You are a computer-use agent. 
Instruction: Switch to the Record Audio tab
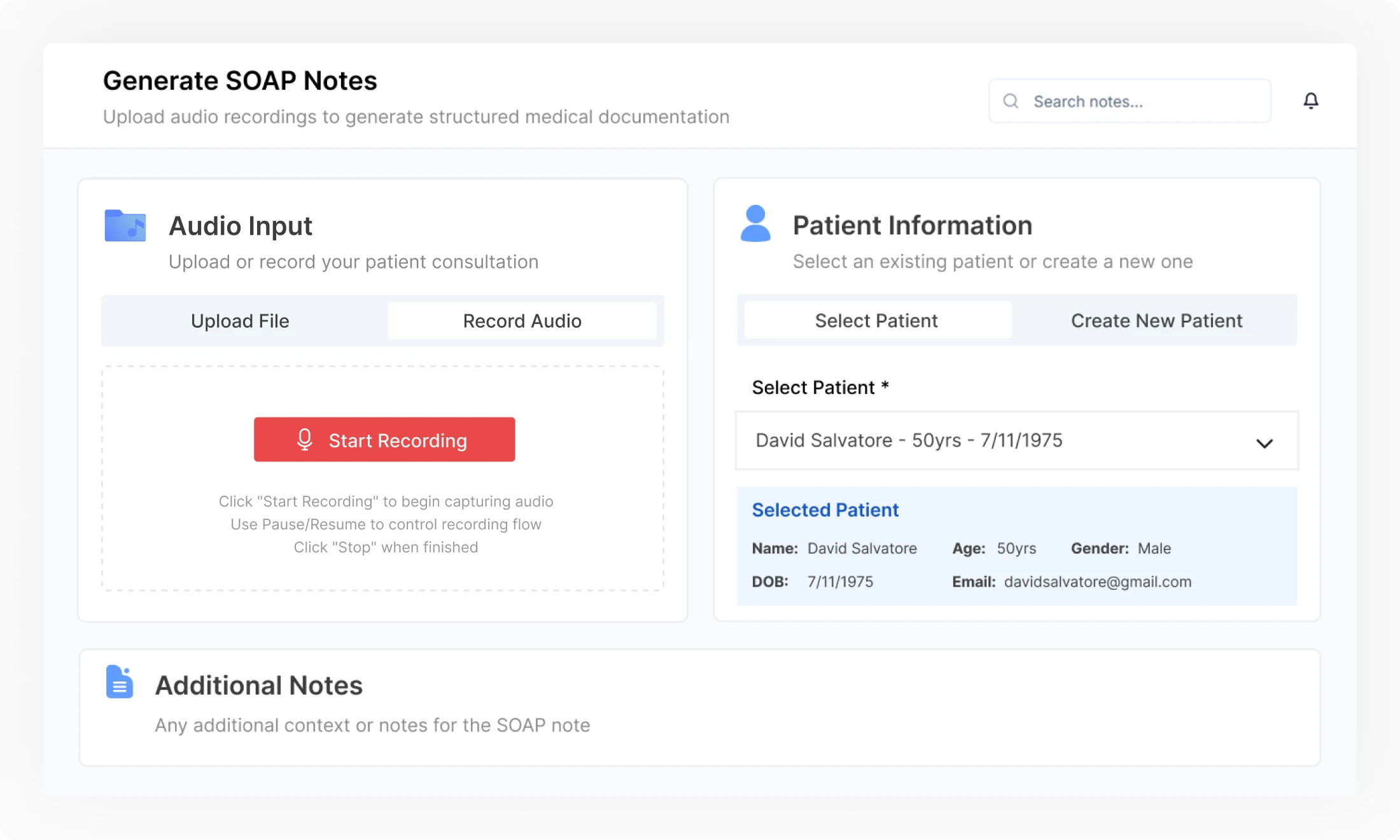click(x=522, y=321)
